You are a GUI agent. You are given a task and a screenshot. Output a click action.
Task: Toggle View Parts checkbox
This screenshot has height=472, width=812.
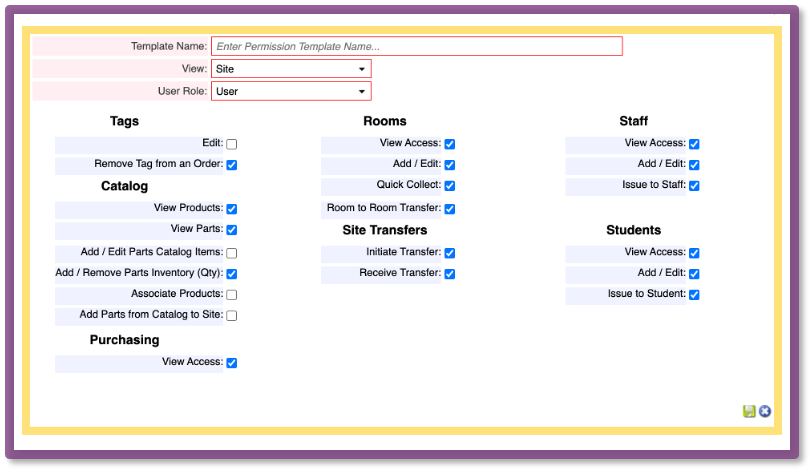[232, 230]
